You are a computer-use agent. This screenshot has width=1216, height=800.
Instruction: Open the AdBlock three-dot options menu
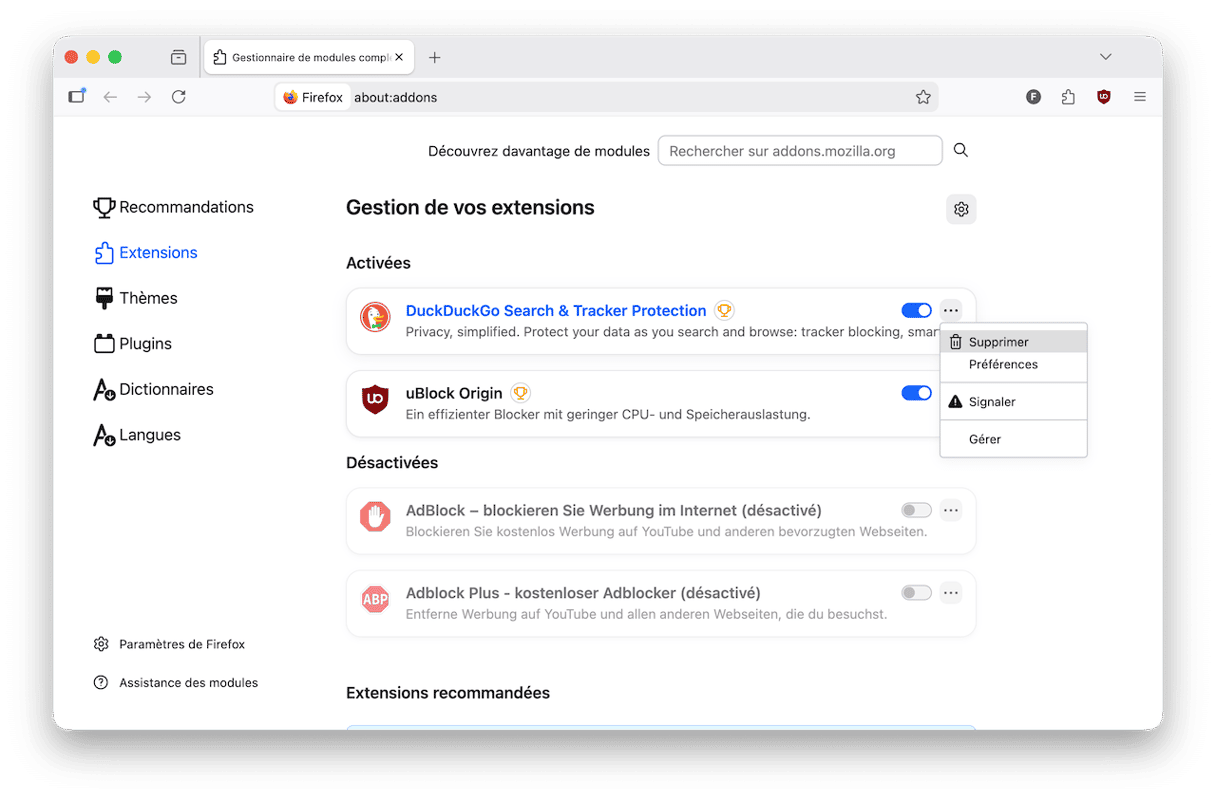[951, 510]
